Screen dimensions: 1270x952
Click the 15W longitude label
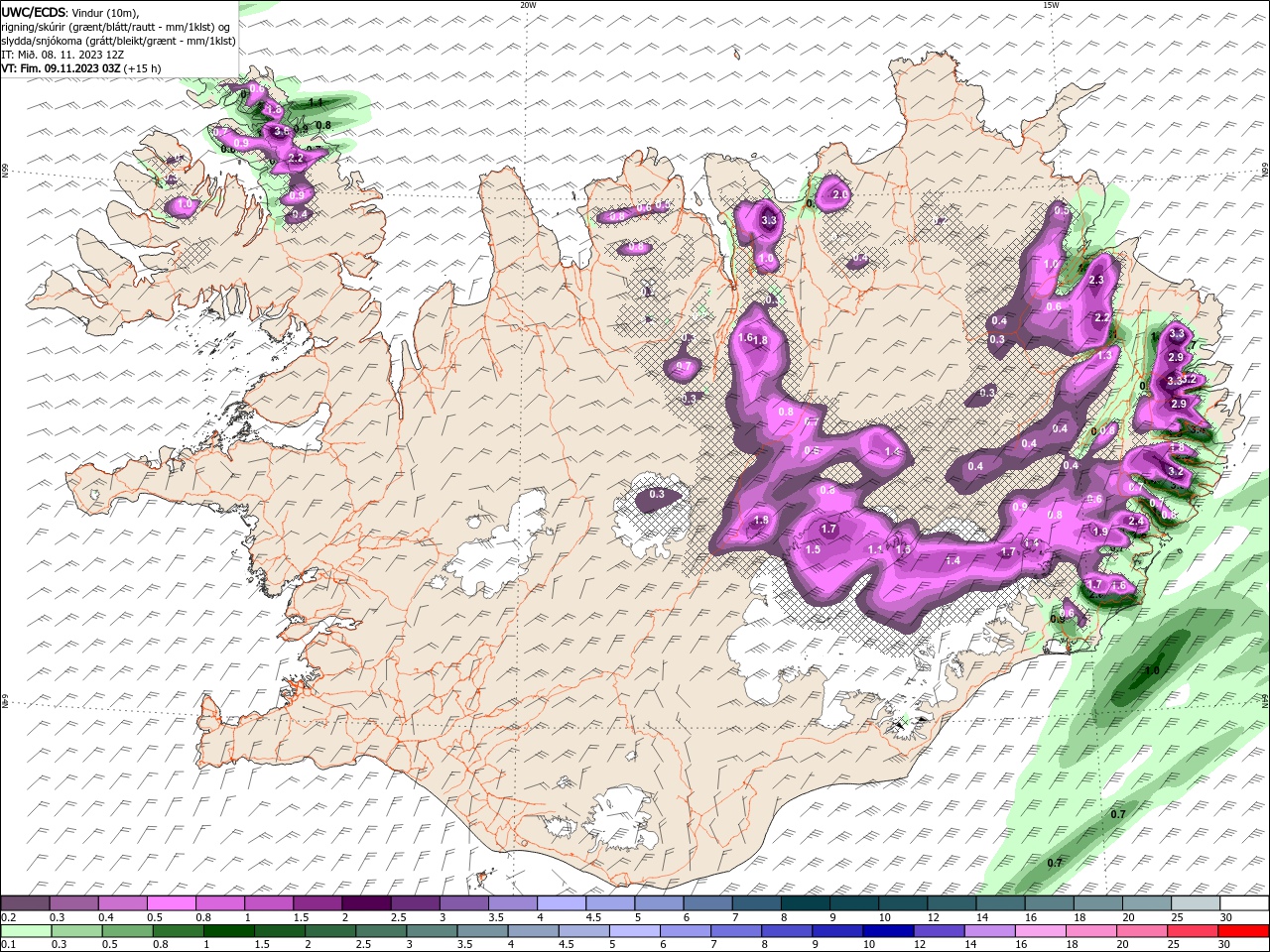pyautogui.click(x=1051, y=5)
